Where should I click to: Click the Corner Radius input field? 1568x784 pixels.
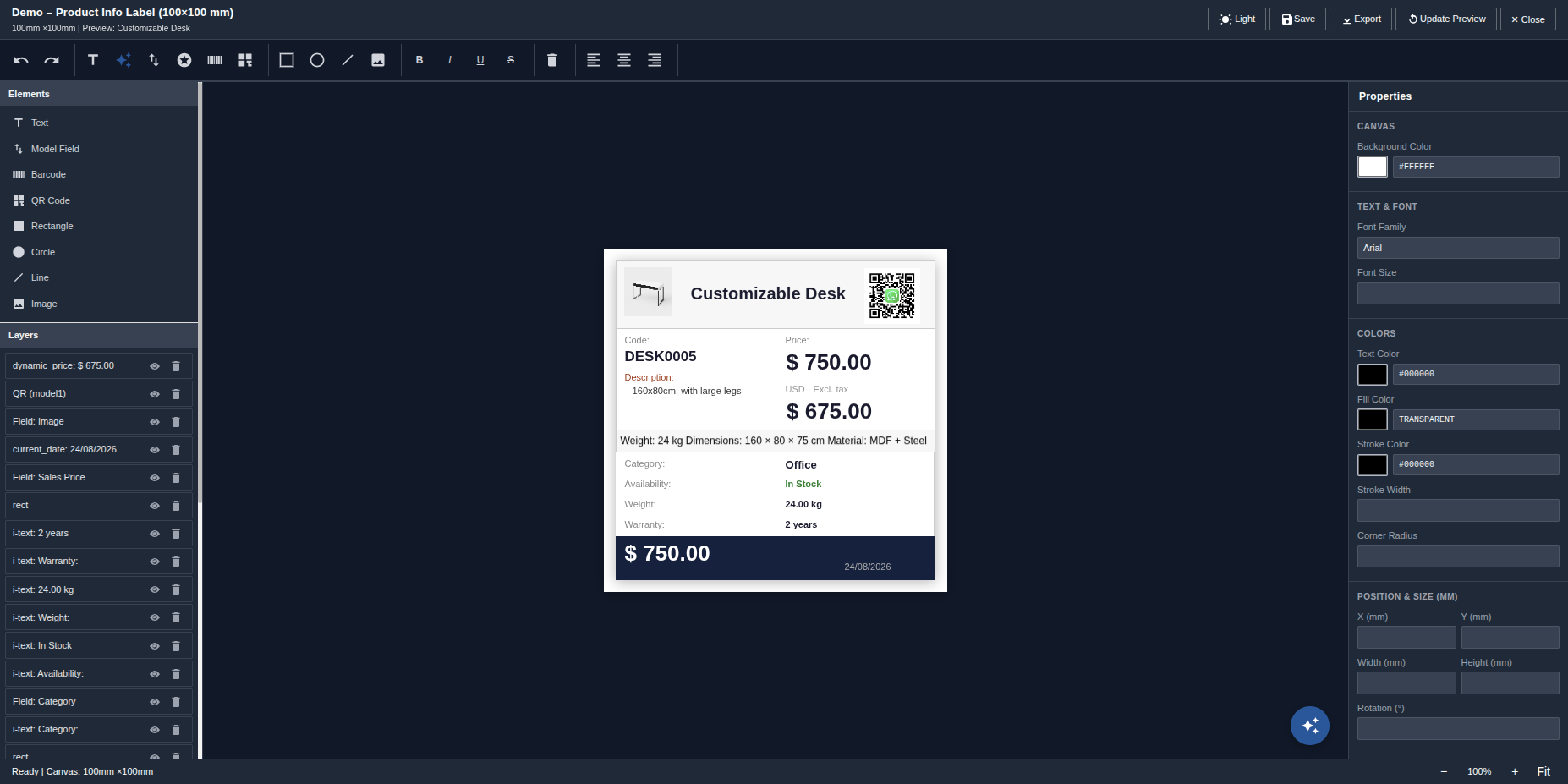(1458, 556)
